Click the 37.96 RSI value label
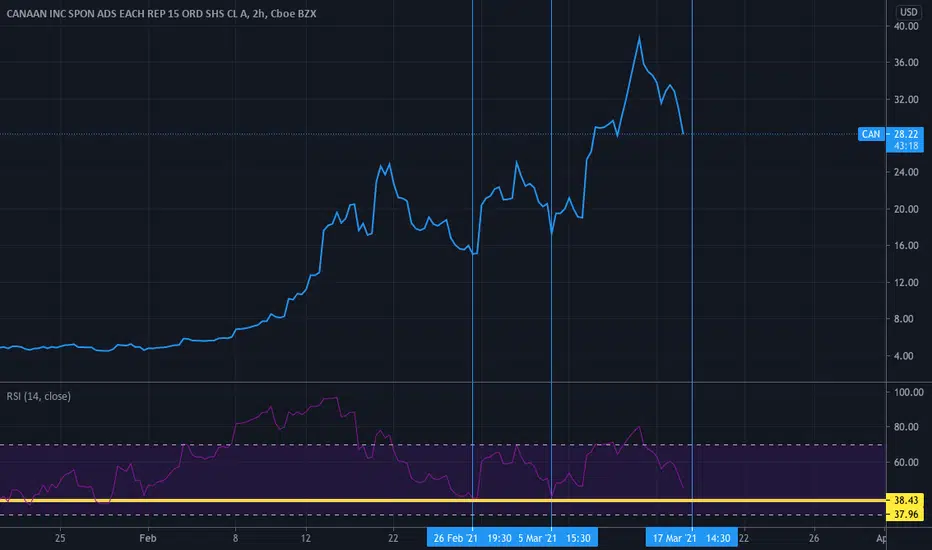The height and width of the screenshot is (550, 932). click(x=905, y=514)
